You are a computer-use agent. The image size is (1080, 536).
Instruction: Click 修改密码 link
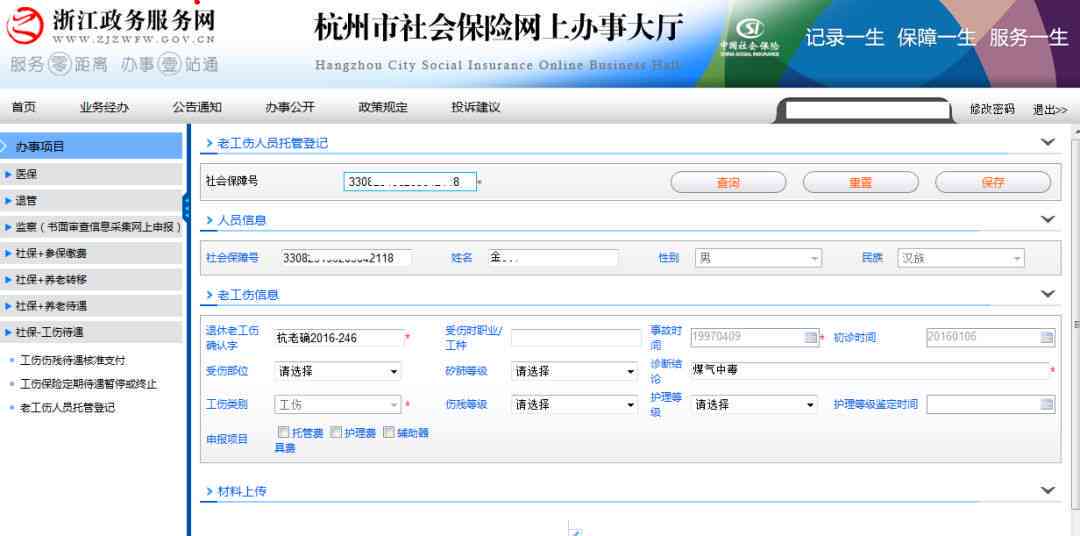click(x=992, y=109)
